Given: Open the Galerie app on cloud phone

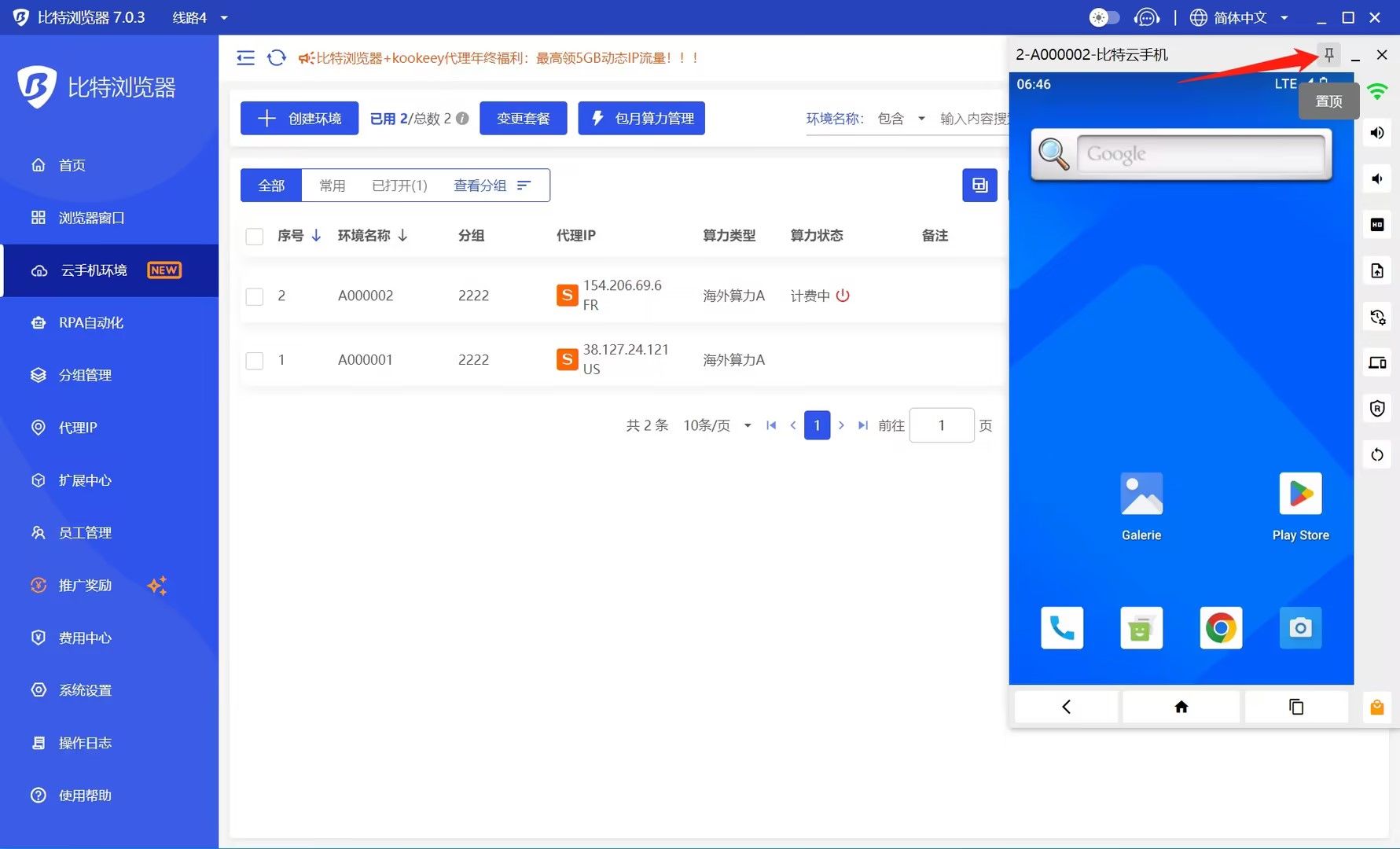Looking at the screenshot, I should (1141, 507).
